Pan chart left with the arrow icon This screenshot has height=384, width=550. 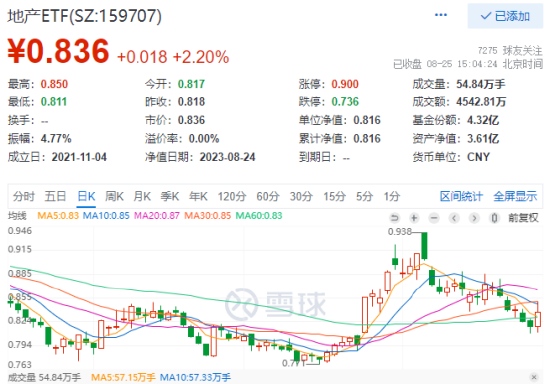click(454, 218)
